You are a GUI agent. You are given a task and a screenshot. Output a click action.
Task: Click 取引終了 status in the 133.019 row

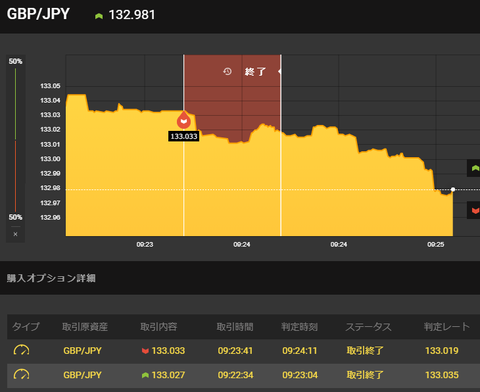click(365, 351)
